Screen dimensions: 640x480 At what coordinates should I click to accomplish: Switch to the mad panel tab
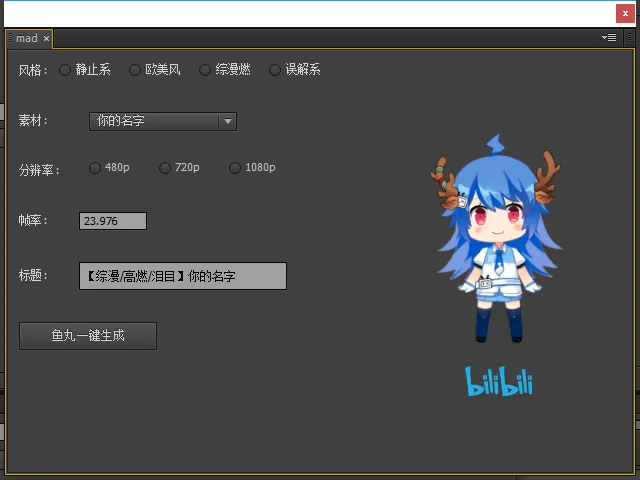[27, 38]
